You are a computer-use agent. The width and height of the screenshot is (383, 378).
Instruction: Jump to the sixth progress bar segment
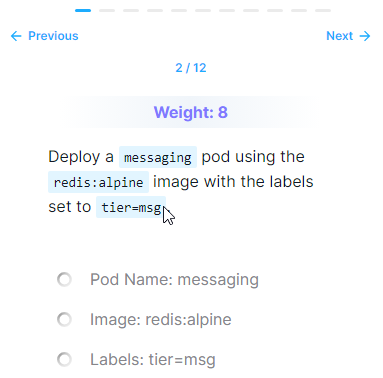(203, 10)
